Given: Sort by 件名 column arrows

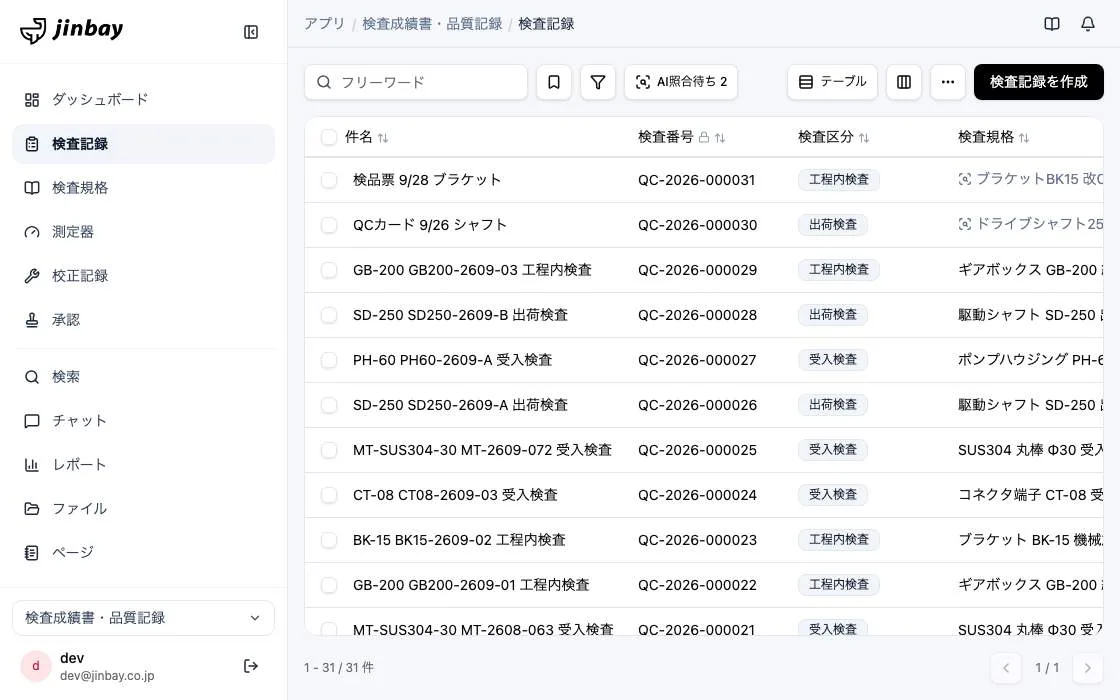Looking at the screenshot, I should tap(383, 138).
